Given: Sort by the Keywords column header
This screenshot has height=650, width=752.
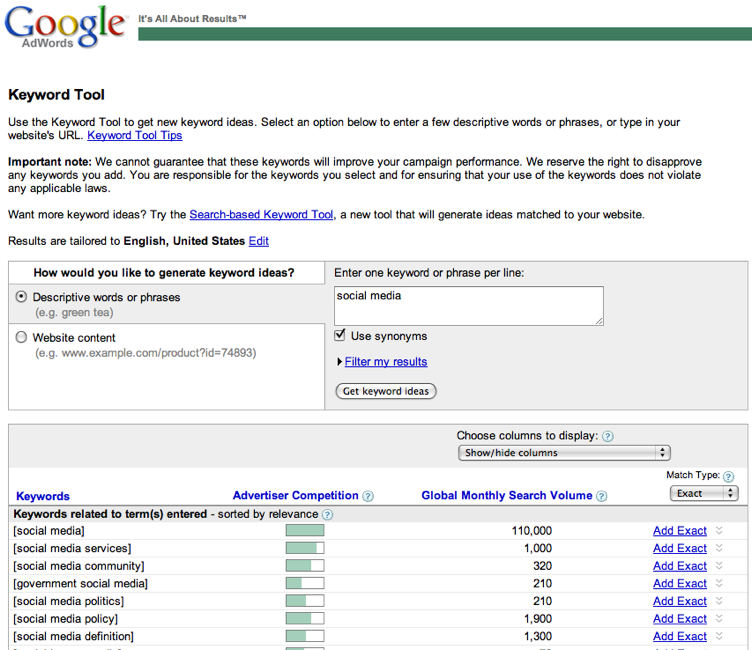Looking at the screenshot, I should pos(43,496).
